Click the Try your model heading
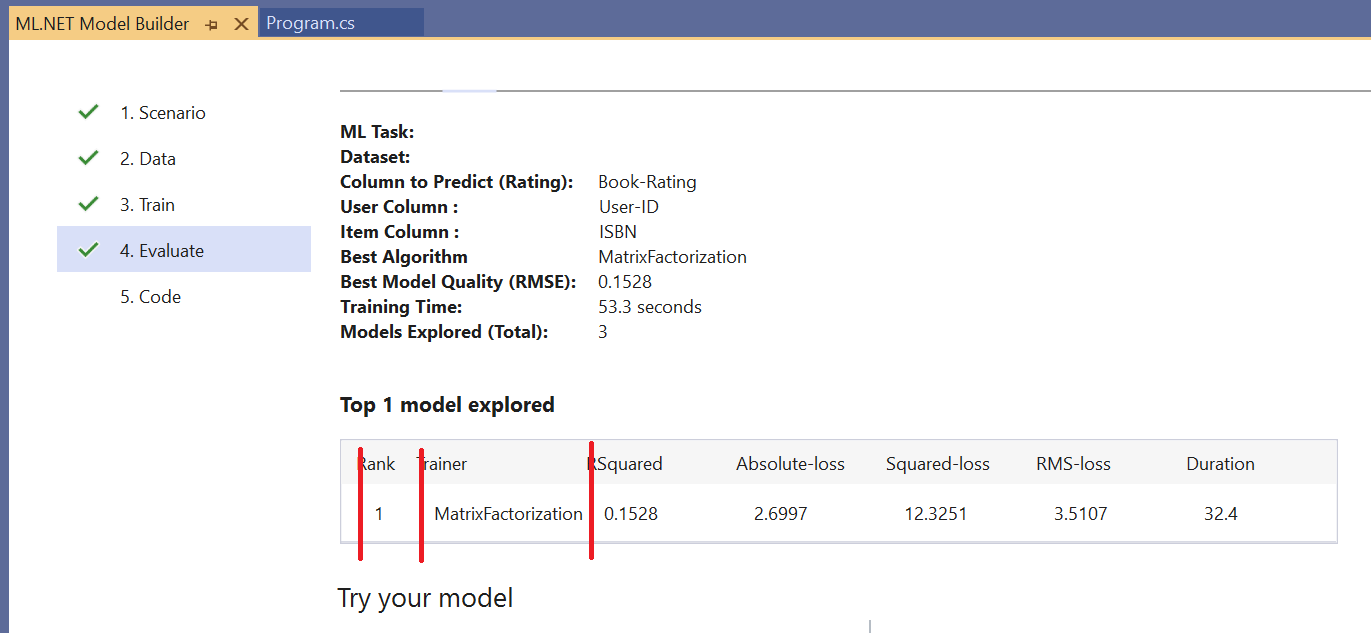The width and height of the screenshot is (1371, 633). coord(425,597)
